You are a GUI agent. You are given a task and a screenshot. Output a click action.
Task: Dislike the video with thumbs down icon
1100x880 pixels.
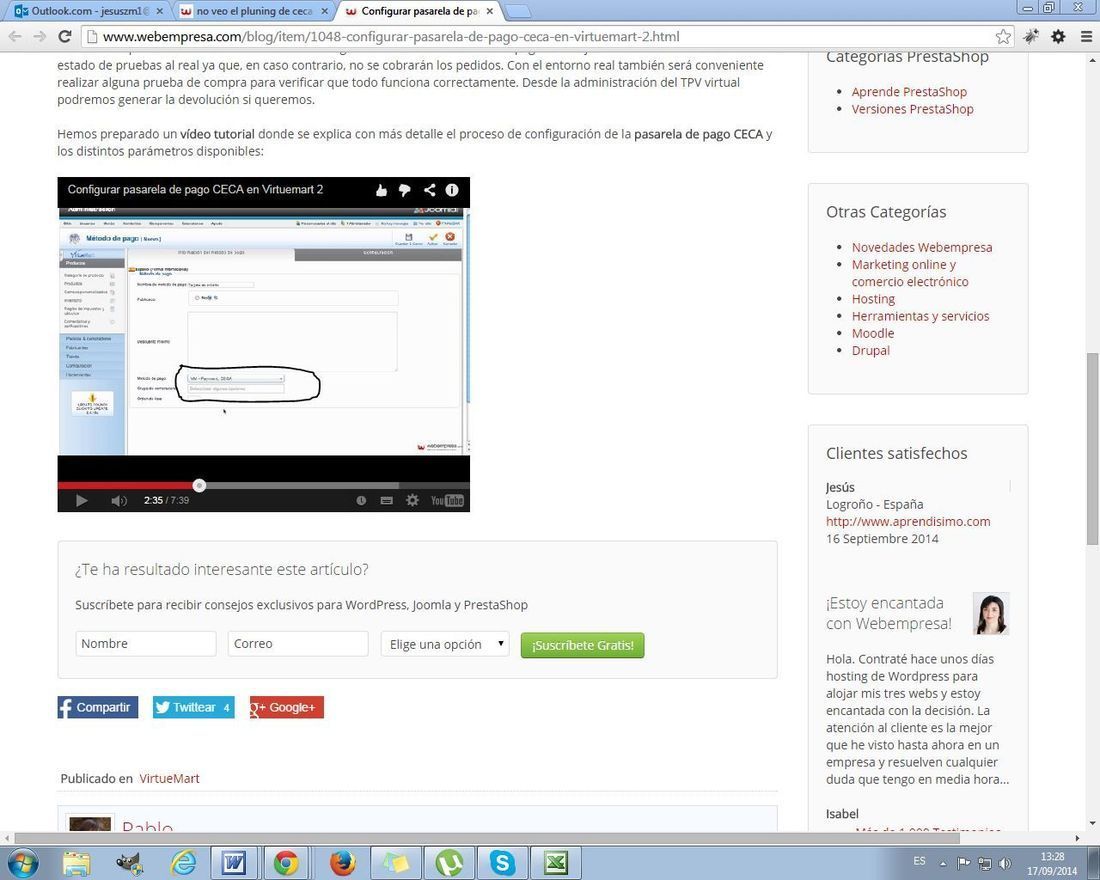point(405,190)
